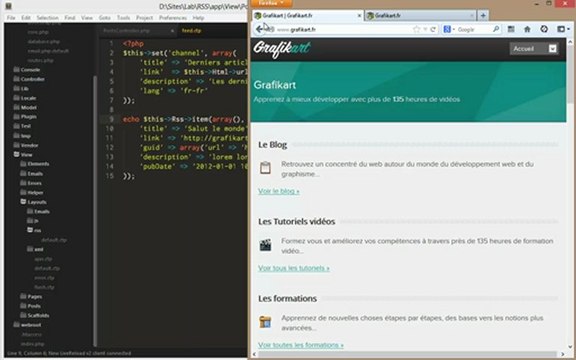Viewport: 576px width, 360px height.
Task: Expand the Elements folder
Action: click(35, 164)
